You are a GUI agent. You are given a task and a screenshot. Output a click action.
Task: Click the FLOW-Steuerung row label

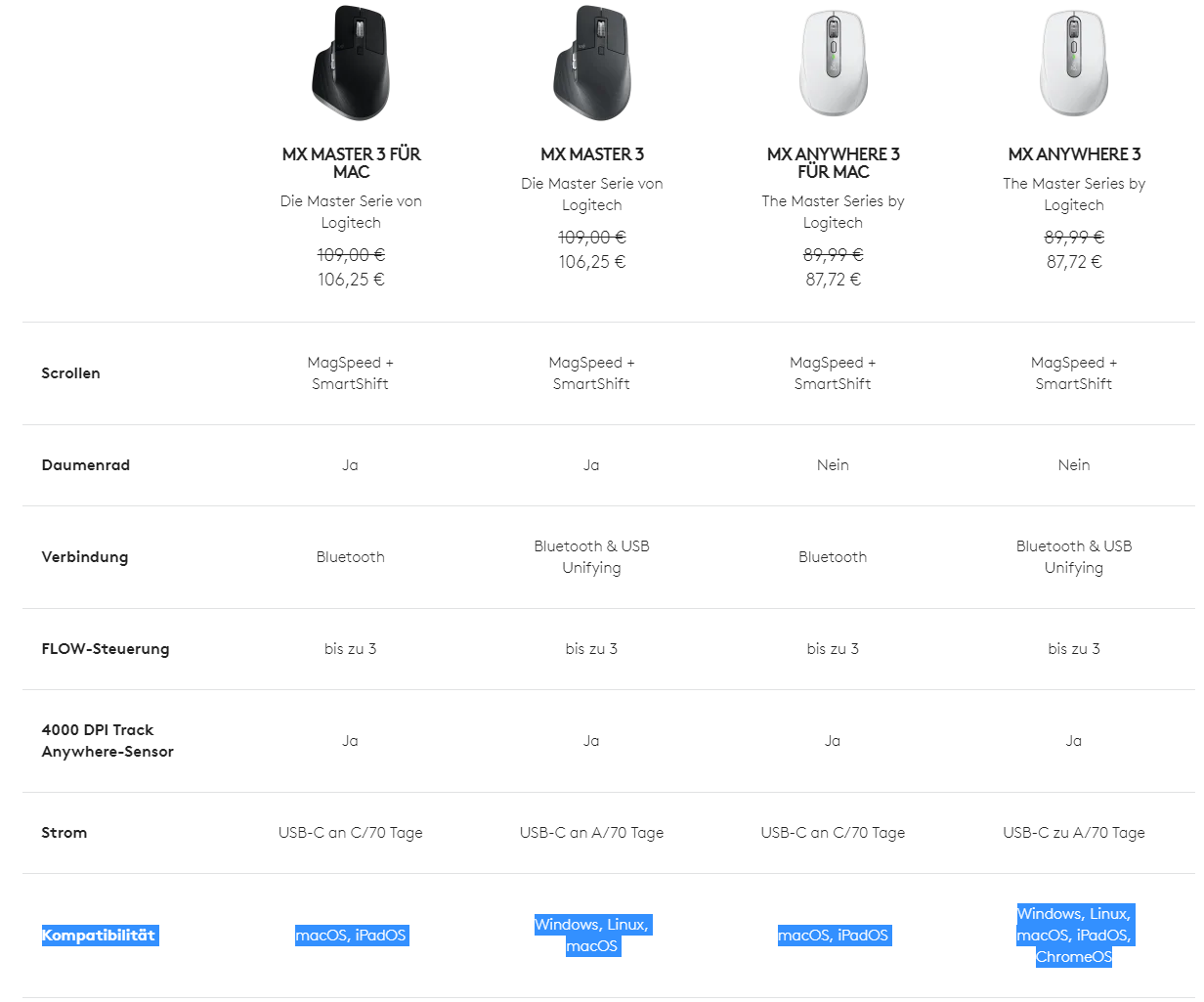tap(105, 649)
